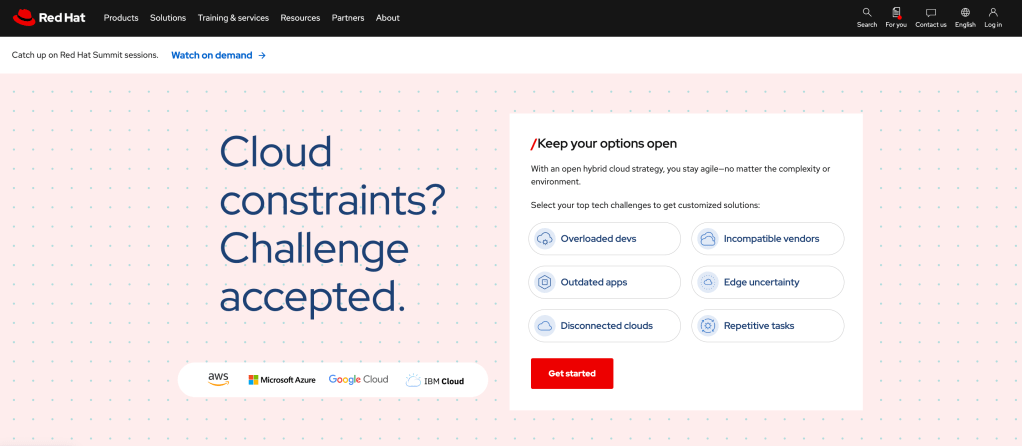Screen dimensions: 1022x446
Task: Open the Resources menu item
Action: tap(300, 18)
